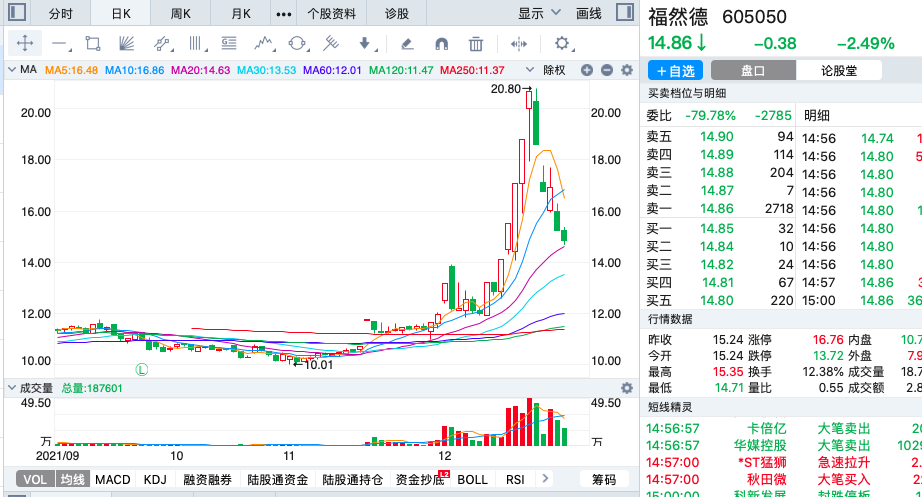Open 诊股 stock diagnosis tab
Screen dimensions: 922x497
tap(396, 14)
